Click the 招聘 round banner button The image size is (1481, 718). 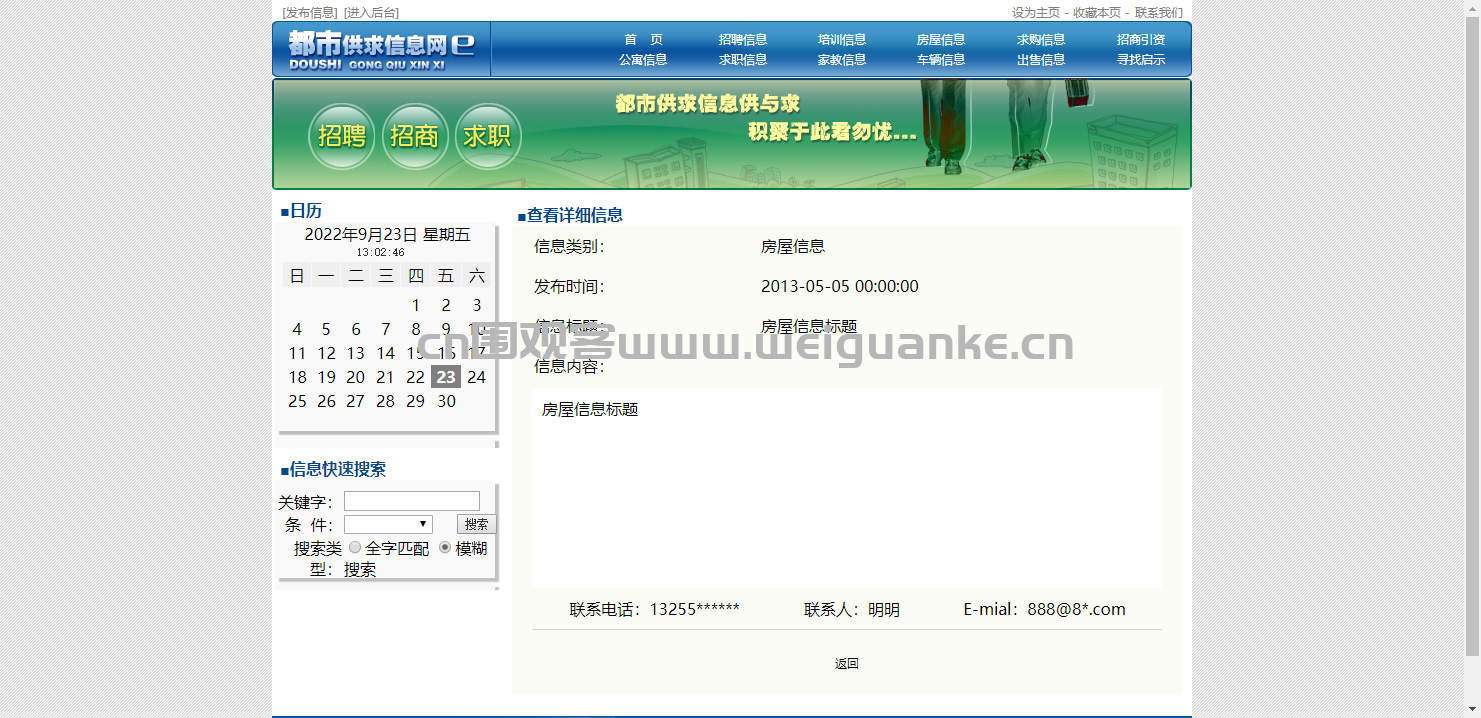[x=342, y=137]
